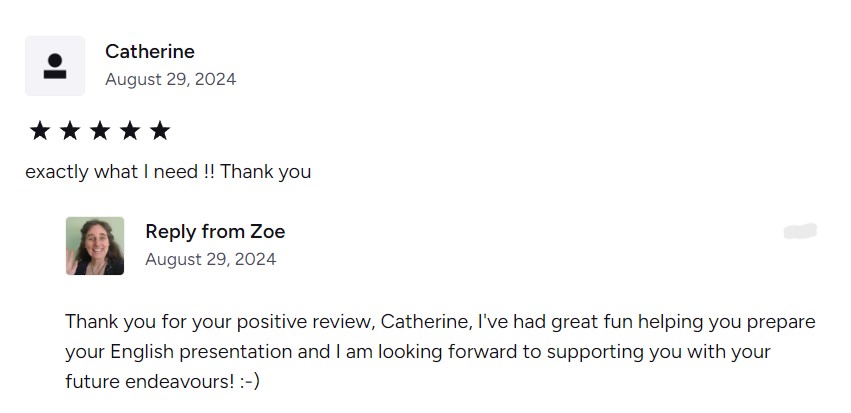Select the fourth rating star
Image resolution: width=851 pixels, height=413 pixels.
coord(130,131)
